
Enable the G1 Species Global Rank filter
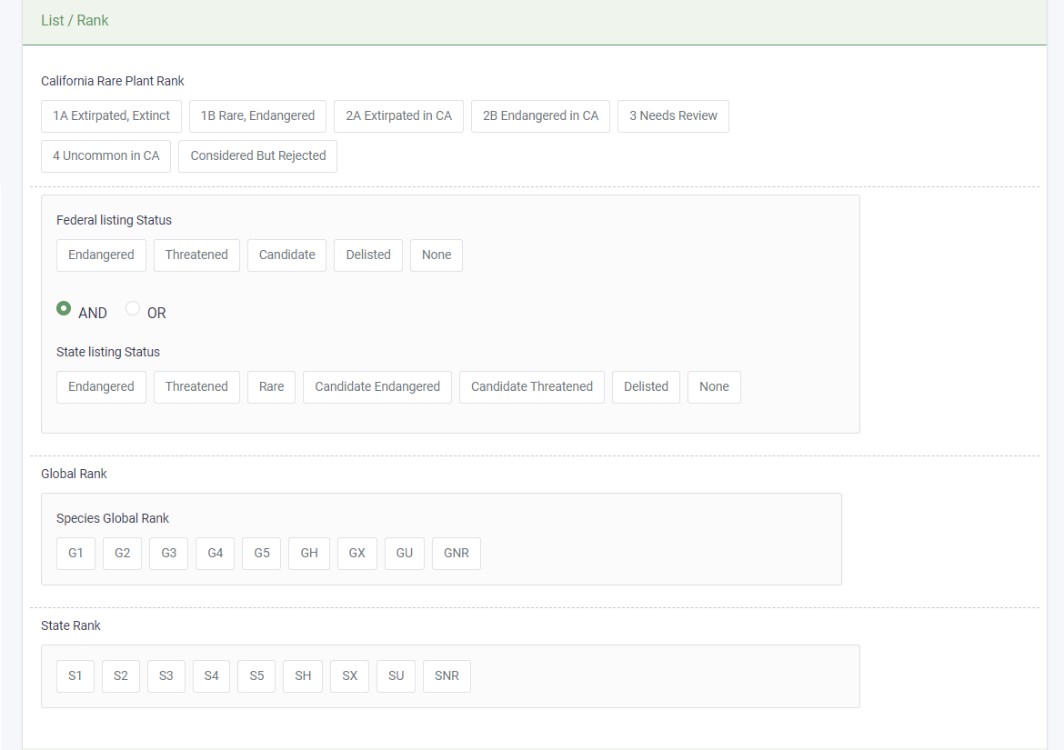pos(74,552)
